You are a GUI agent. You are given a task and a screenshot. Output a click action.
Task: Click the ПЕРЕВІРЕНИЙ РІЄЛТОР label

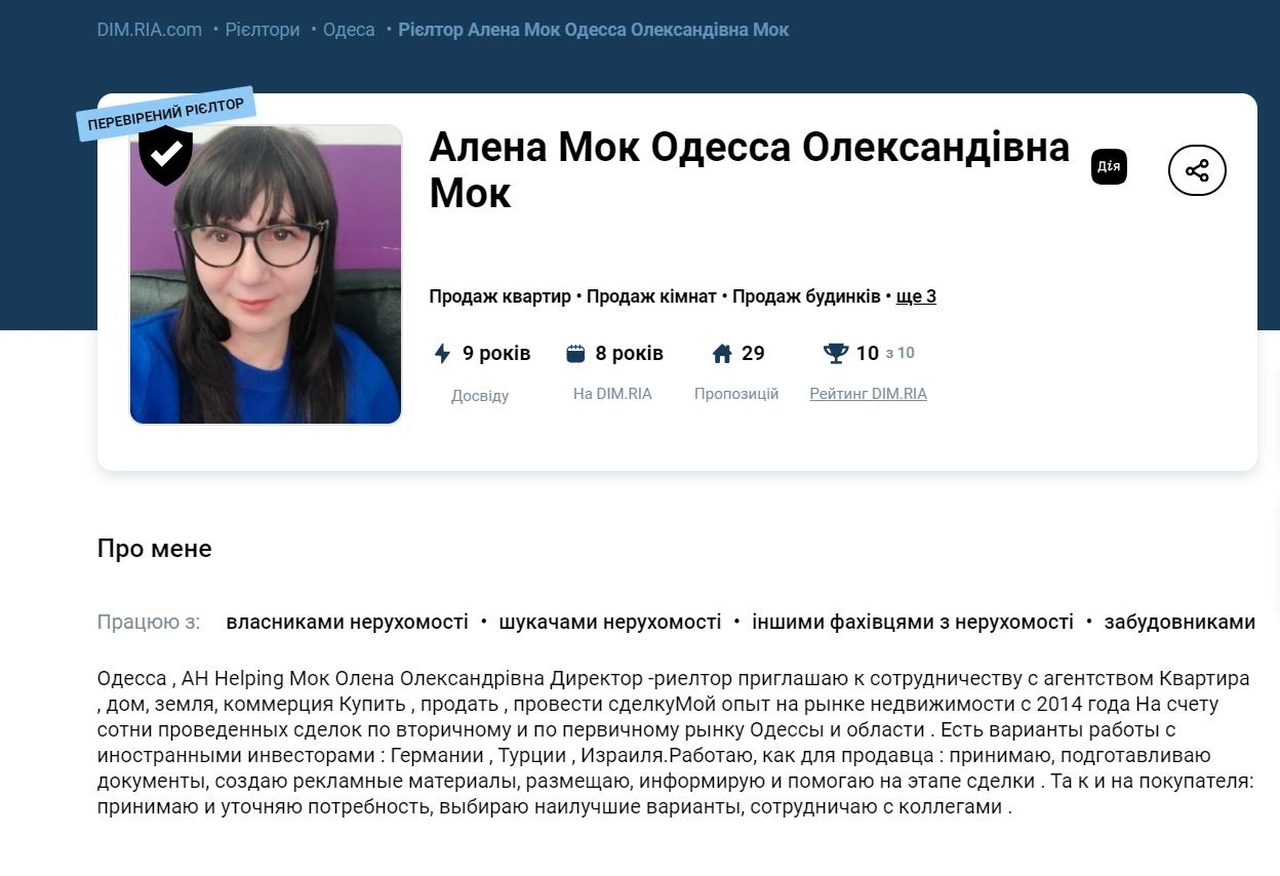tap(166, 114)
